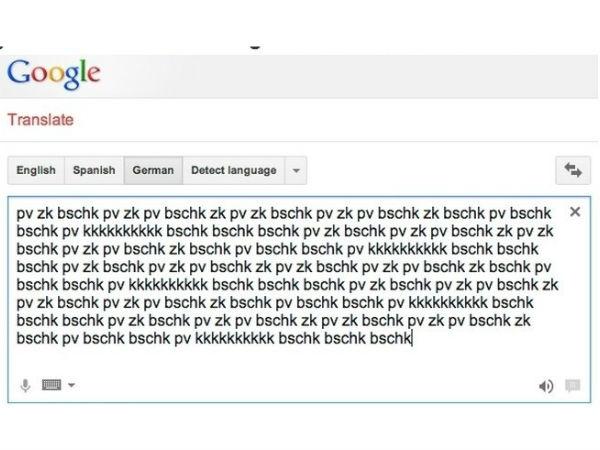Click kkkkkkkkkk on the last text line
Image resolution: width=600 pixels, height=450 pixels.
[x=235, y=338]
